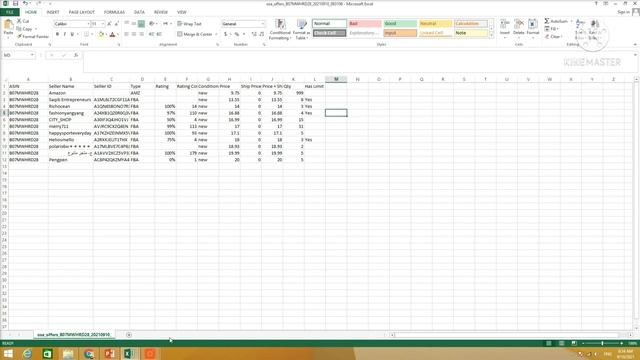
Task: Open Conditional Formatting menu
Action: pyautogui.click(x=280, y=29)
